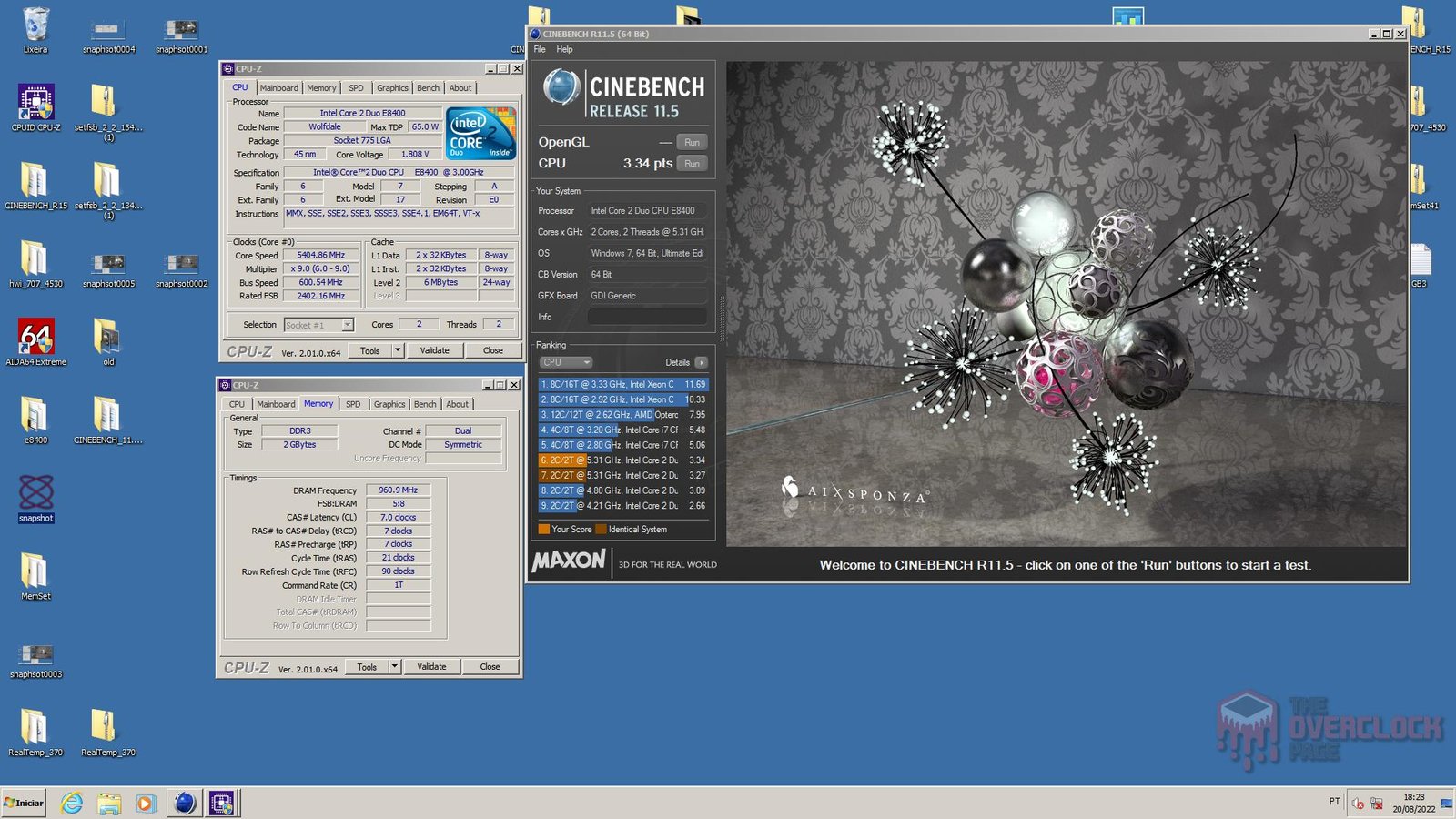This screenshot has width=1456, height=819.
Task: Click the Validate button in CPU-Z
Action: click(435, 349)
